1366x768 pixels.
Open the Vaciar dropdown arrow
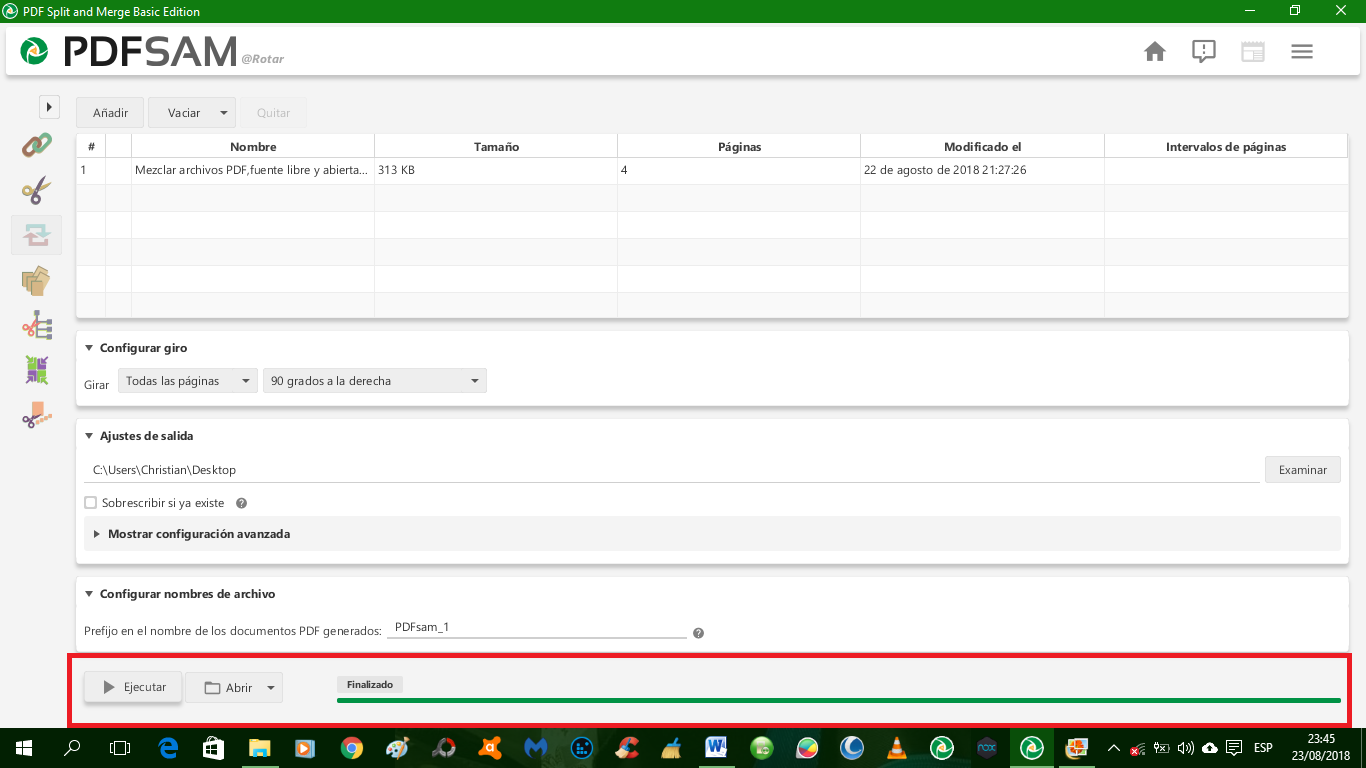click(x=223, y=113)
